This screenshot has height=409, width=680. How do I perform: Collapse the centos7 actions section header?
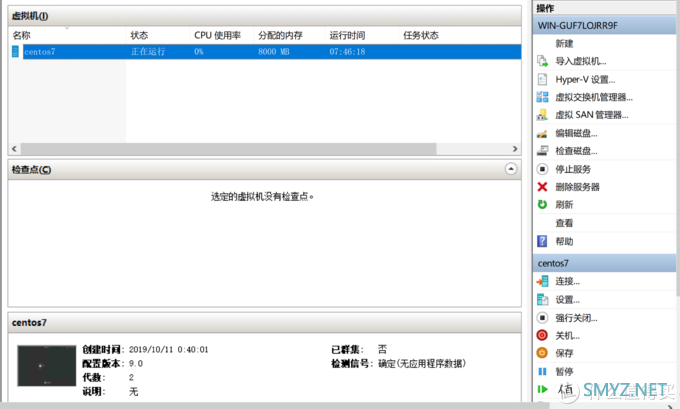[604, 263]
